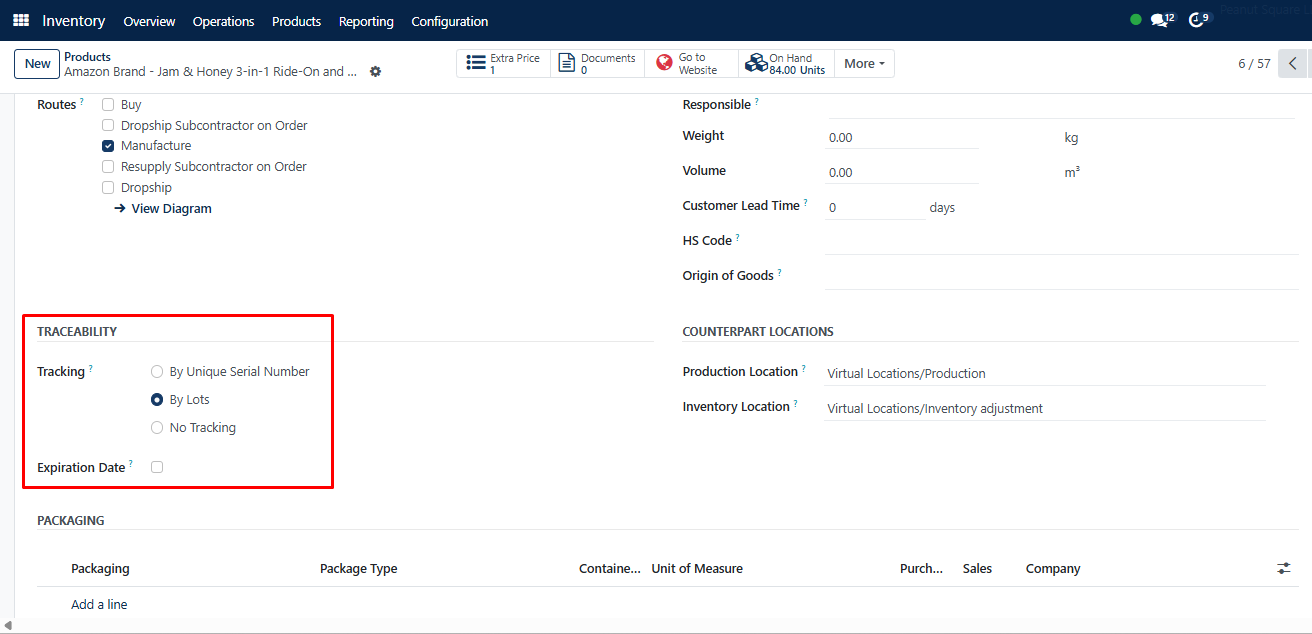Open the Configuration menu

point(450,21)
